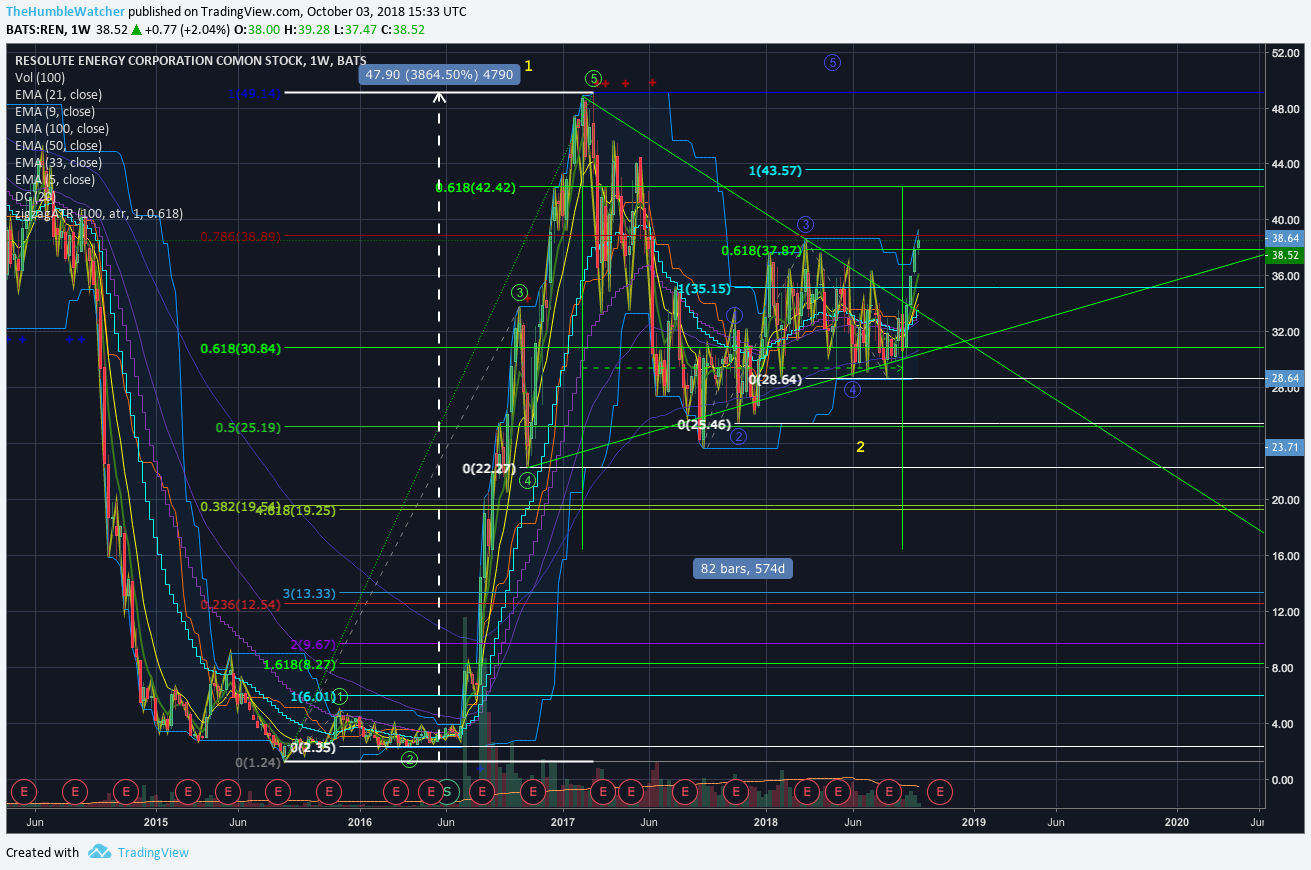
Task: Click the 0(25.46) Fibonacci label
Action: pyautogui.click(x=705, y=424)
